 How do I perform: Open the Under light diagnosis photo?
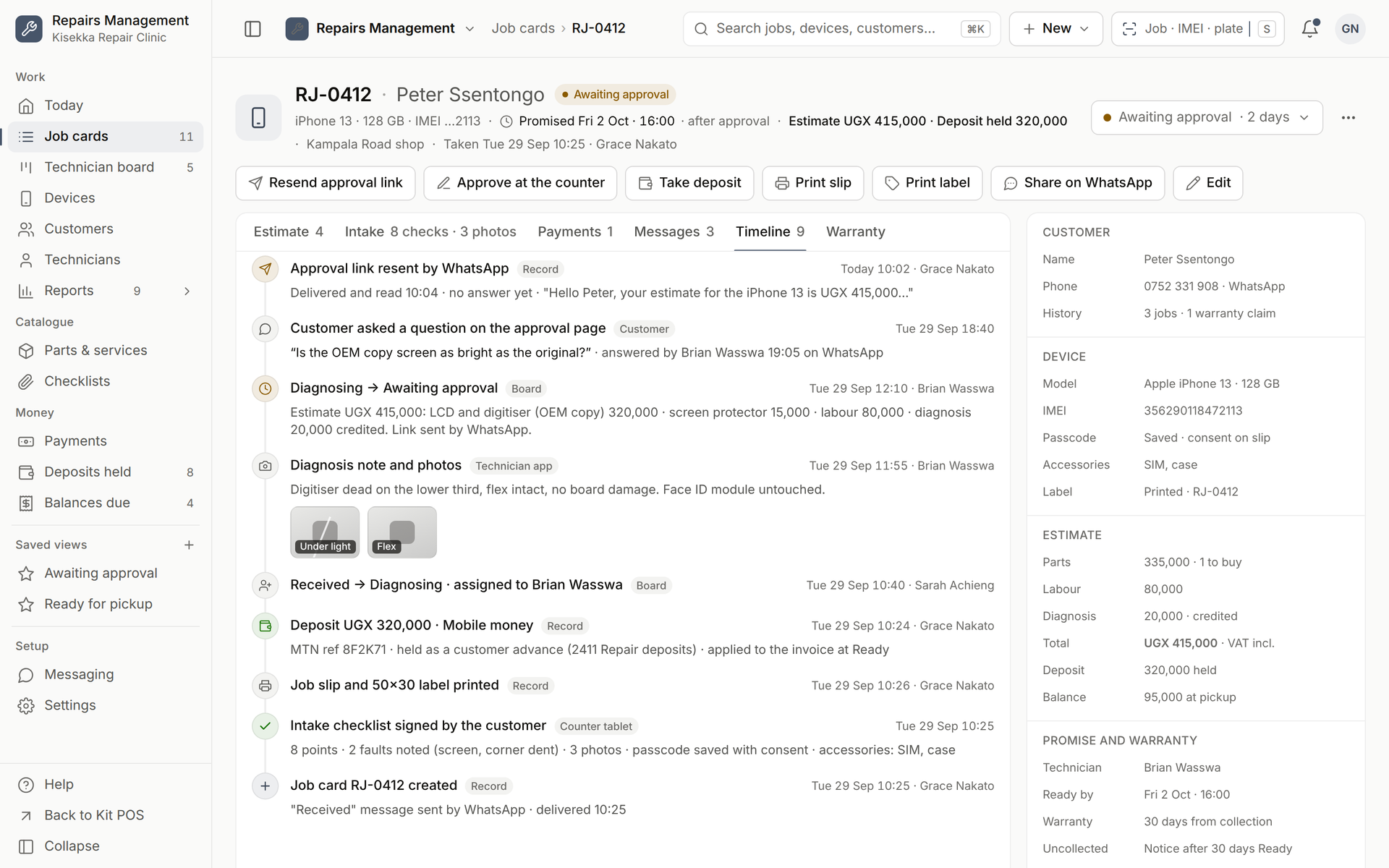click(325, 532)
